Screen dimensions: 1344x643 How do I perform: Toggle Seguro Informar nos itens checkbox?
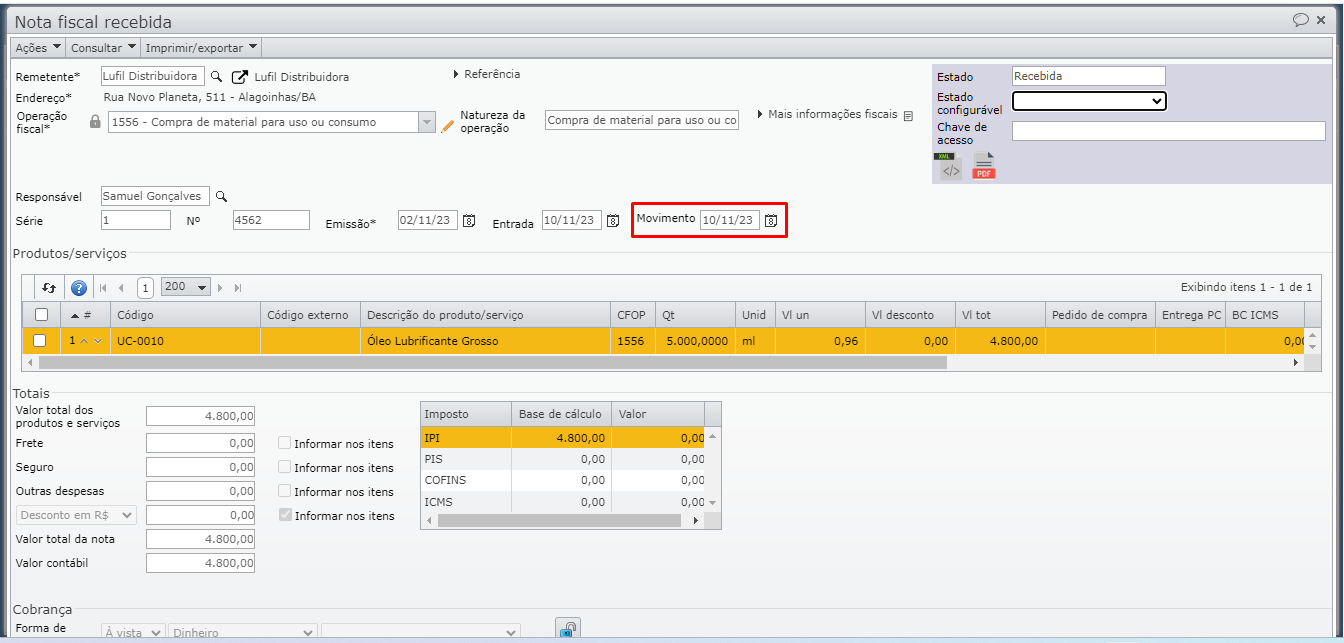click(285, 467)
